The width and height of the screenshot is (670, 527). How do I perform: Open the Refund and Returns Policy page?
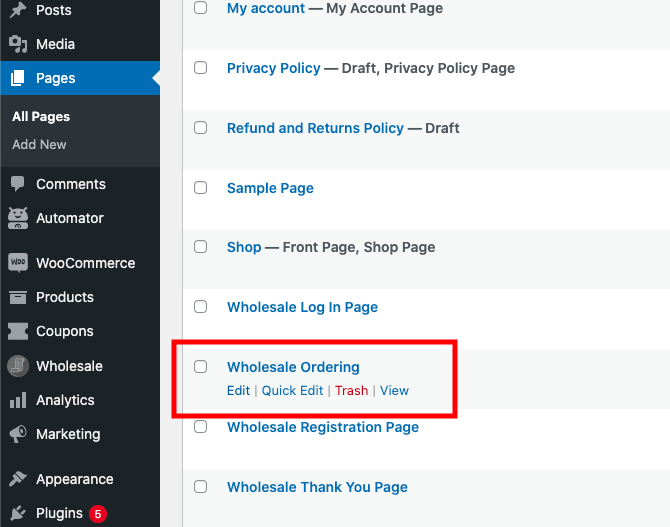click(x=315, y=128)
